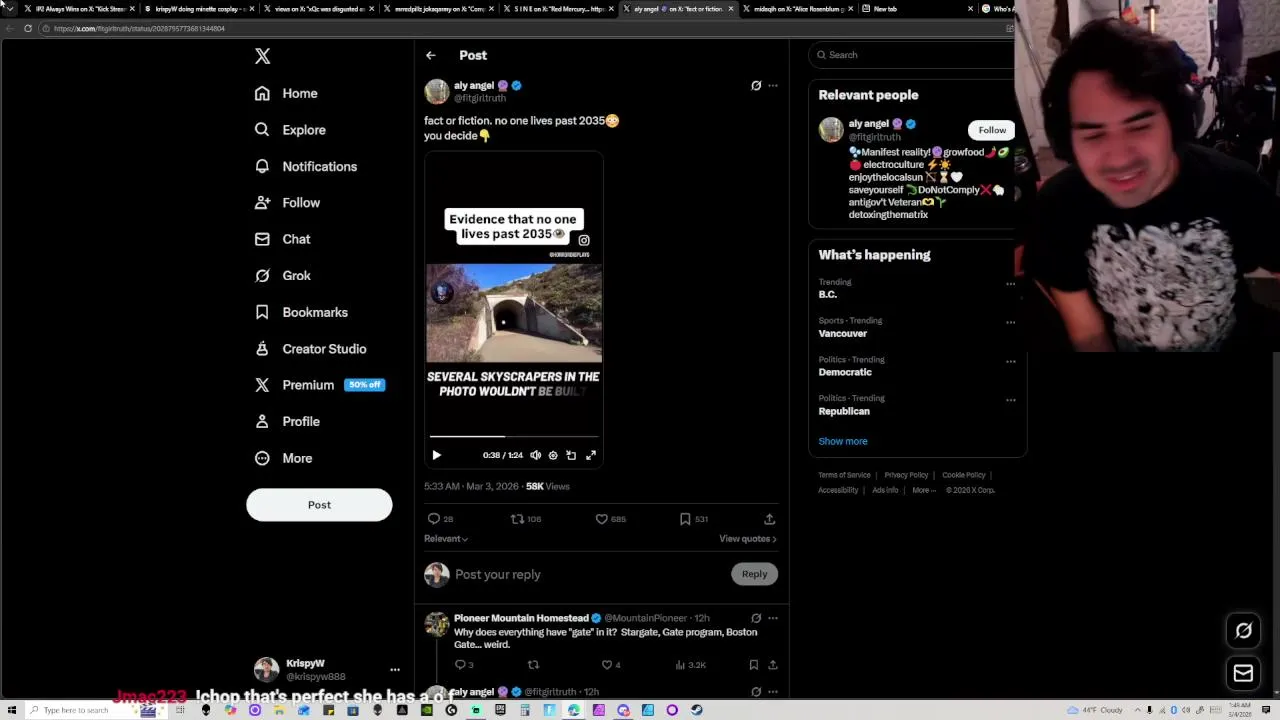This screenshot has height=720, width=1280.
Task: Like the post showing 685 likes
Action: (x=610, y=519)
